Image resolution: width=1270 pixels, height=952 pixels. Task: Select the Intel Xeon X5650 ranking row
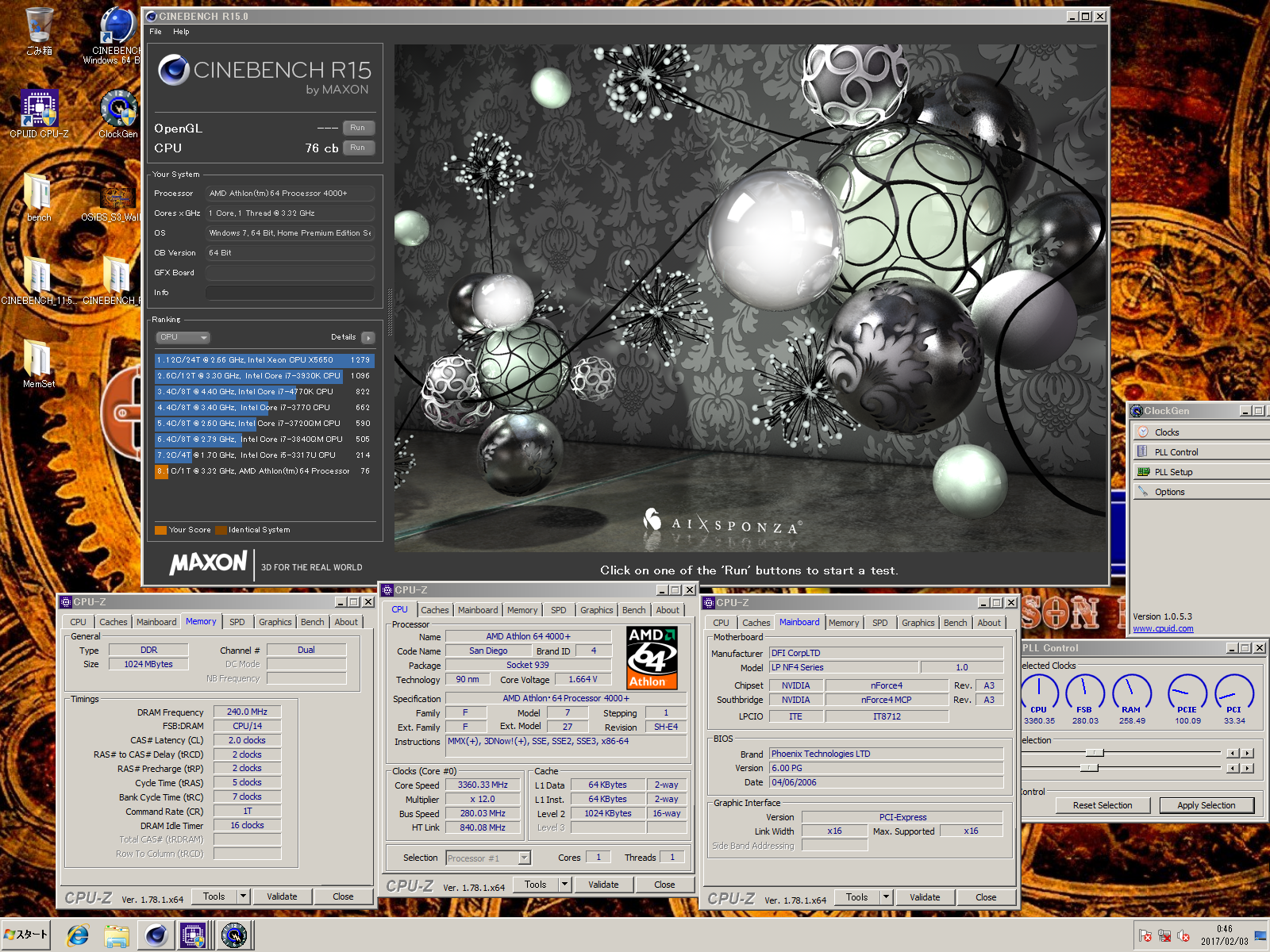(x=264, y=360)
